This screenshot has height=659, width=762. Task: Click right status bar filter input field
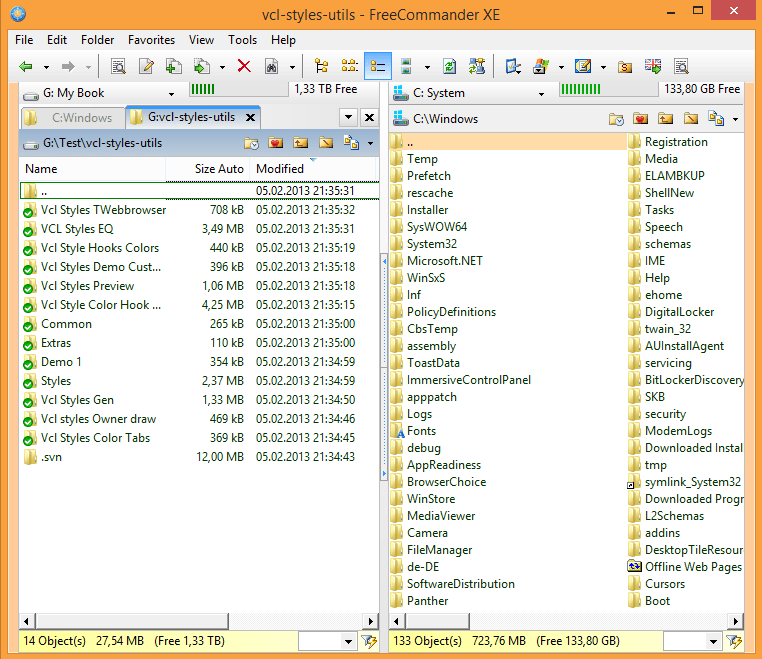tap(685, 642)
